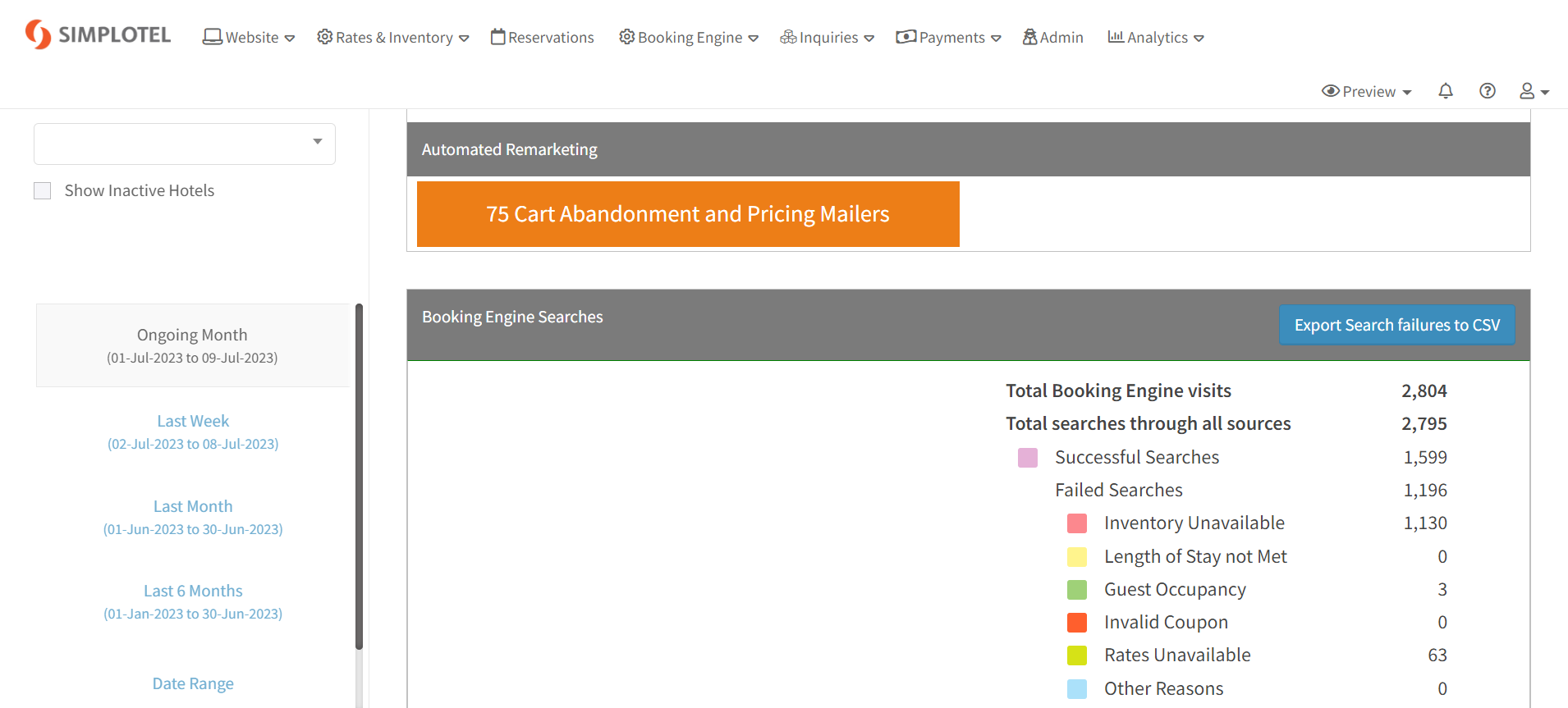
Task: Click the Analytics chart icon
Action: [1116, 37]
